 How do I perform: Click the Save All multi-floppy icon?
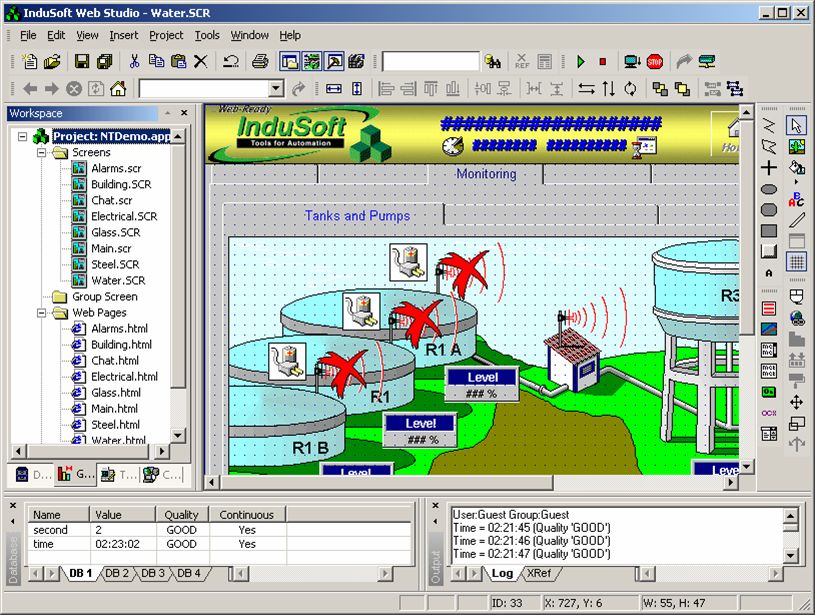[x=104, y=61]
